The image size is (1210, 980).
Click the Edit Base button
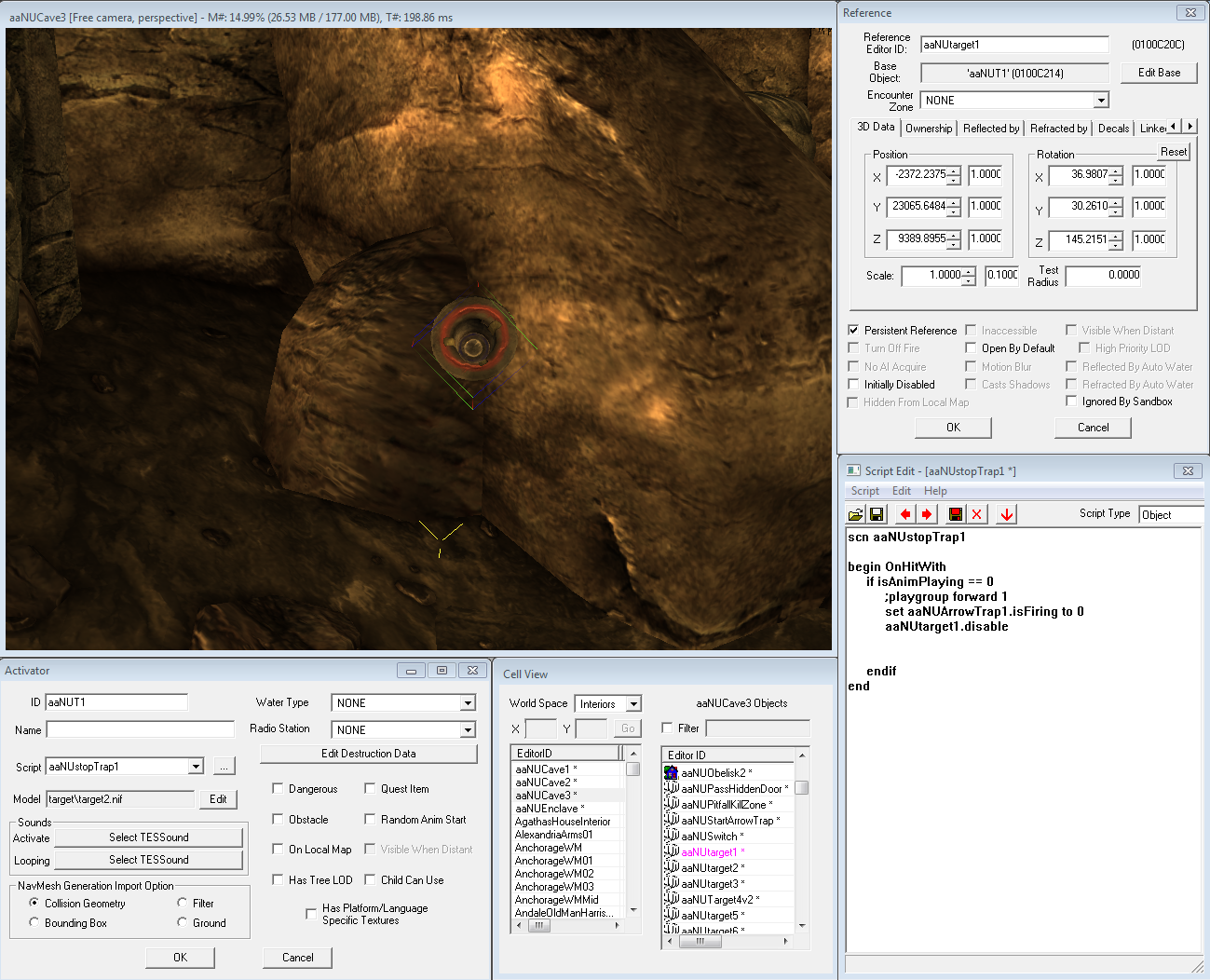pyautogui.click(x=1158, y=73)
